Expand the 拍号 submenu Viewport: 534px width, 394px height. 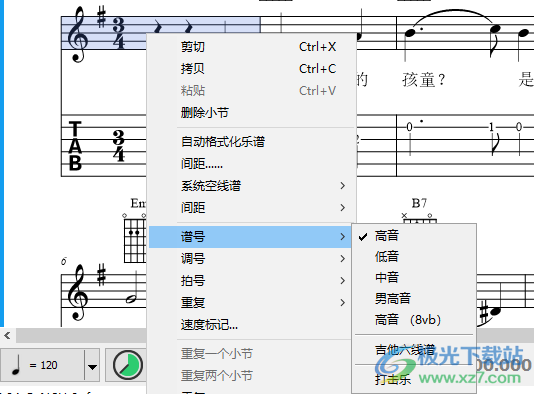click(x=250, y=281)
